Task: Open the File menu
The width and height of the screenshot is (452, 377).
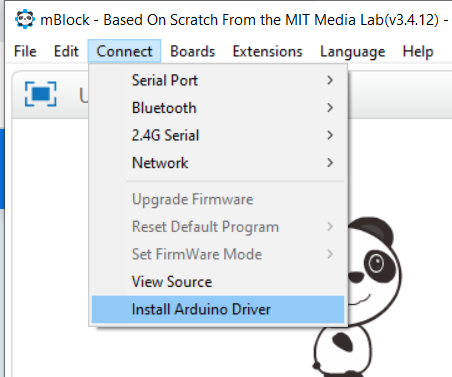Action: (x=25, y=51)
